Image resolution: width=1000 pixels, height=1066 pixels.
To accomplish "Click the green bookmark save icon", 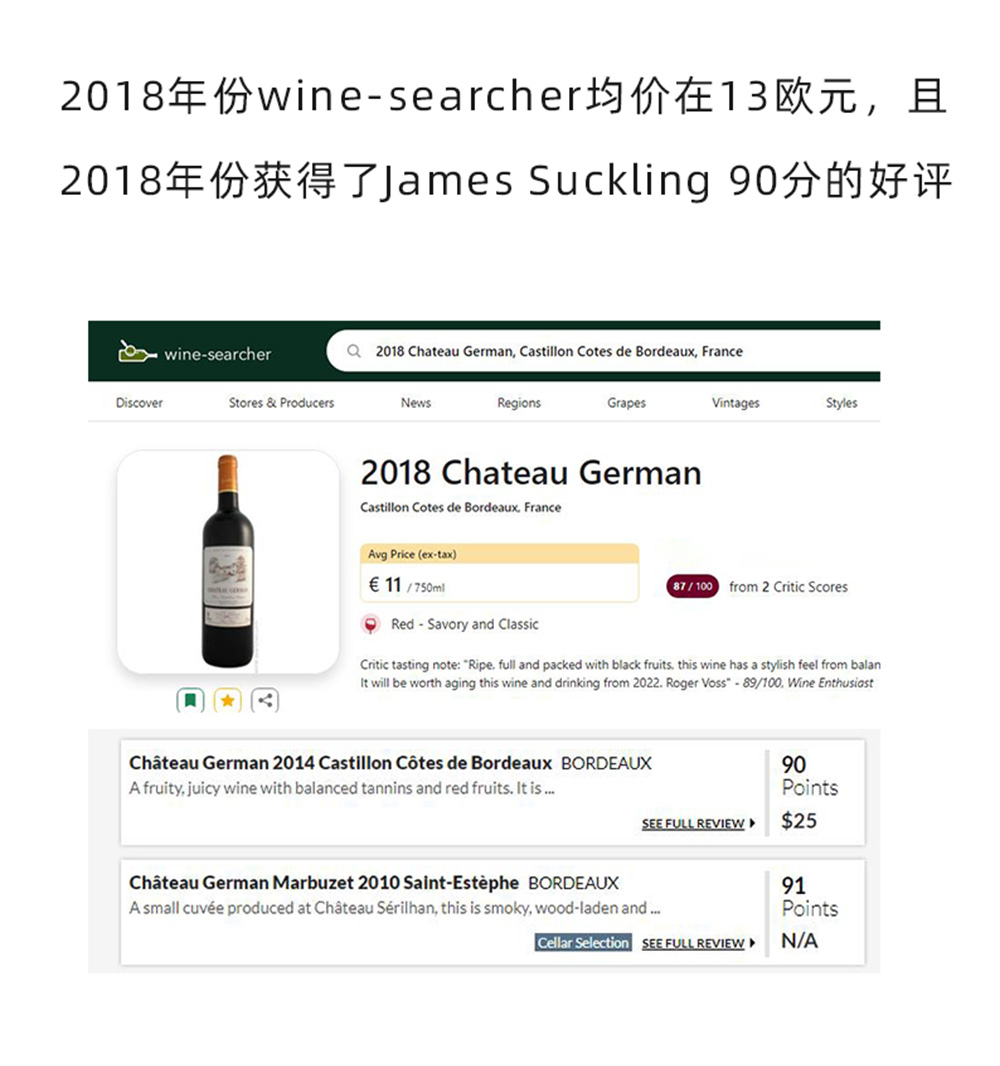I will (x=190, y=700).
